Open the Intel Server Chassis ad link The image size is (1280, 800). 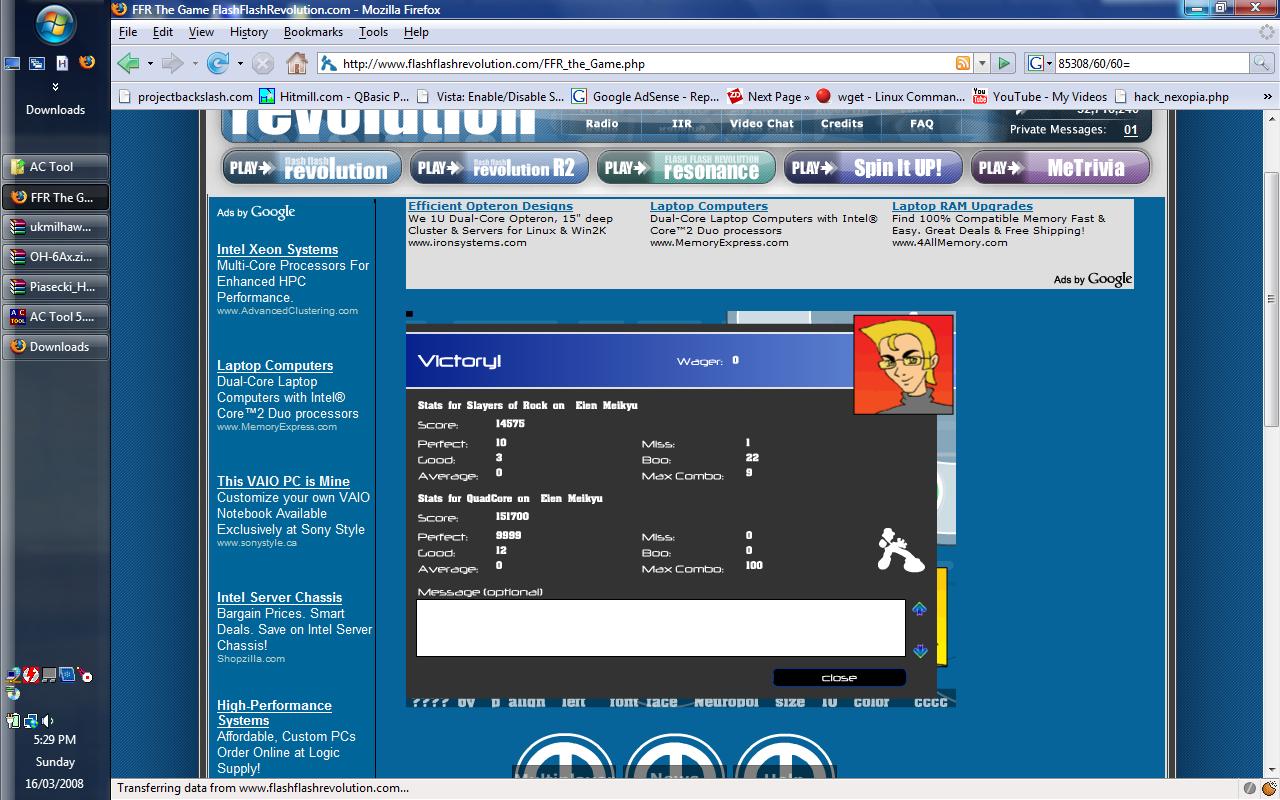point(279,597)
